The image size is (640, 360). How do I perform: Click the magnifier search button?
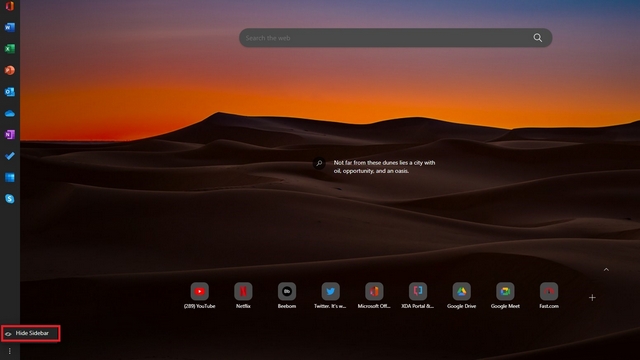point(538,38)
